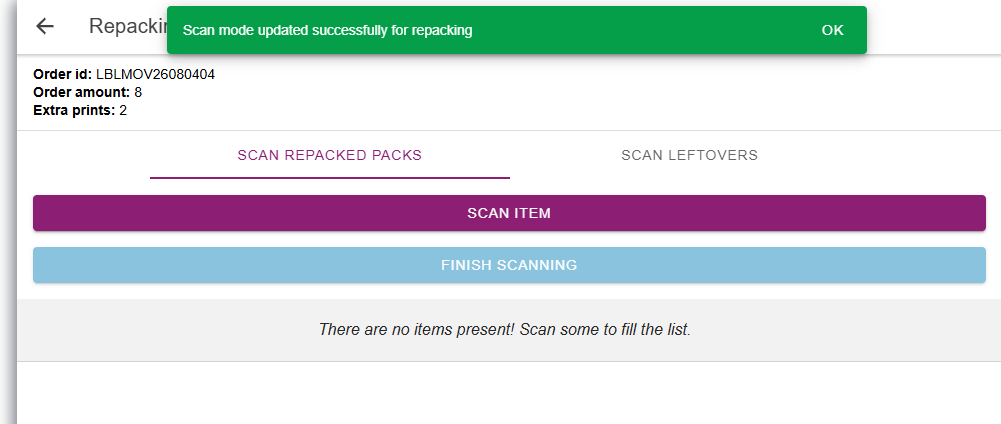Click the purple Scan Item button
Viewport: 1001px width, 424px height.
(509, 213)
